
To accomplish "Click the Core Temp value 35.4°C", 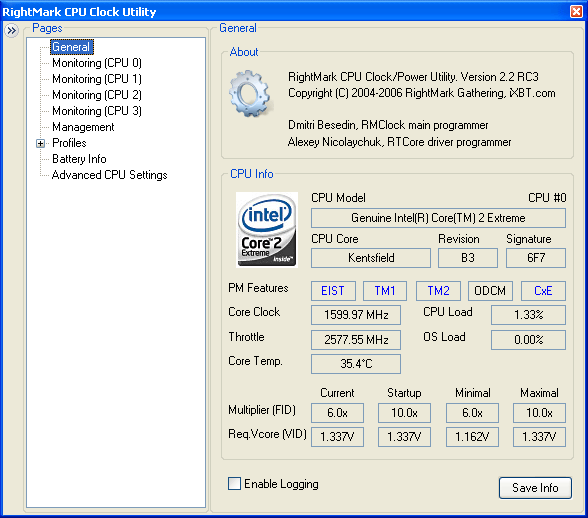I will point(356,364).
